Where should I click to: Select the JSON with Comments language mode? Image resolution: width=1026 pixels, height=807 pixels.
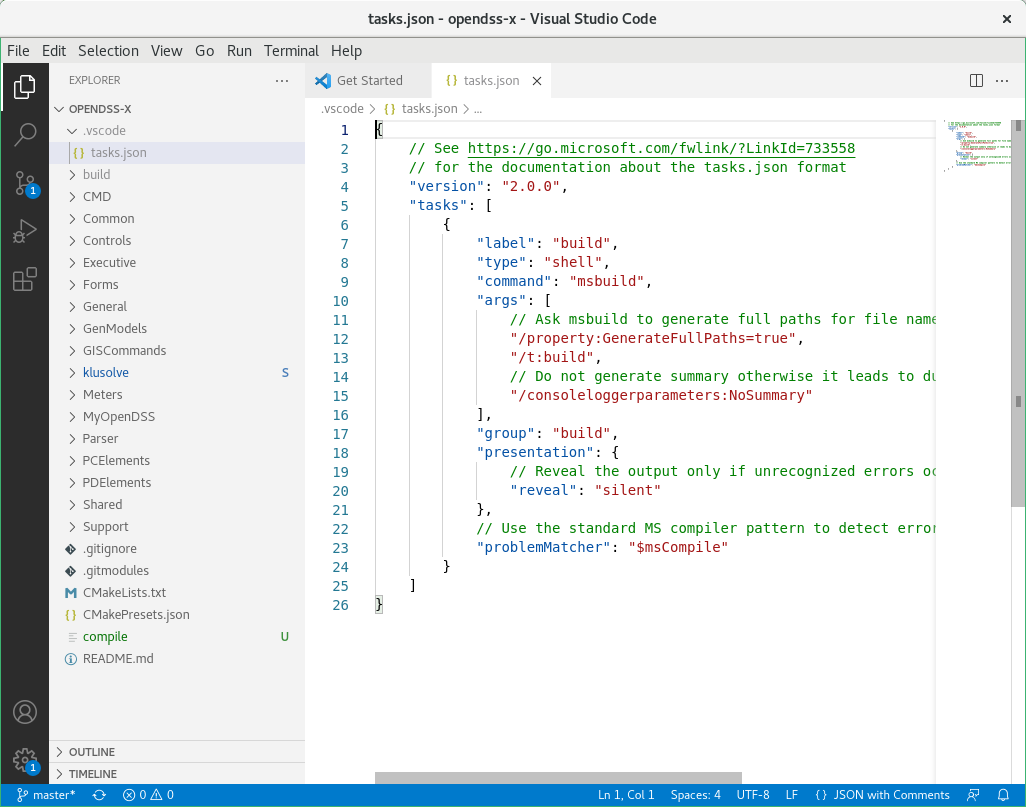[884, 794]
